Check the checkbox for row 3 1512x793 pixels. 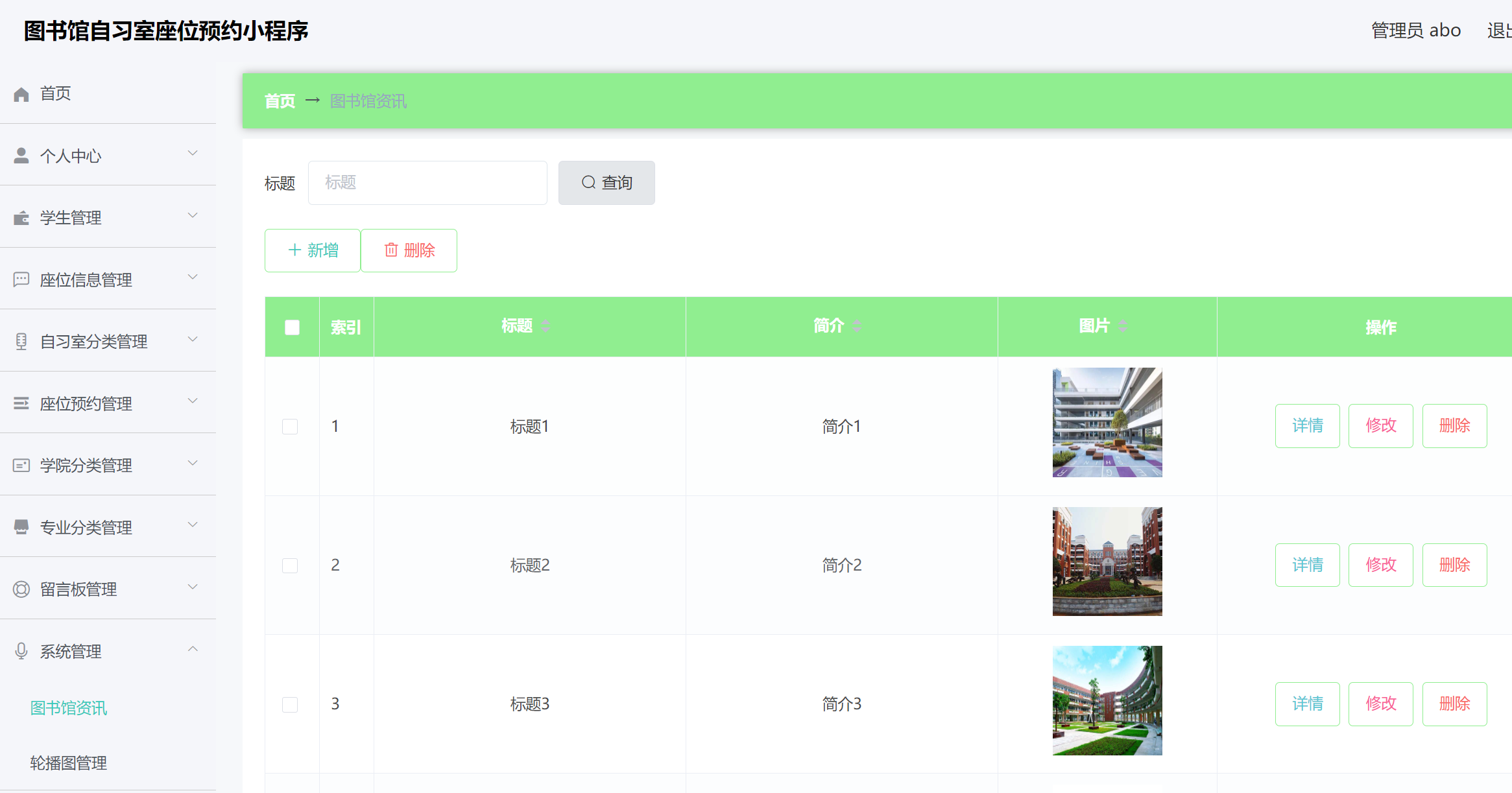pos(290,704)
